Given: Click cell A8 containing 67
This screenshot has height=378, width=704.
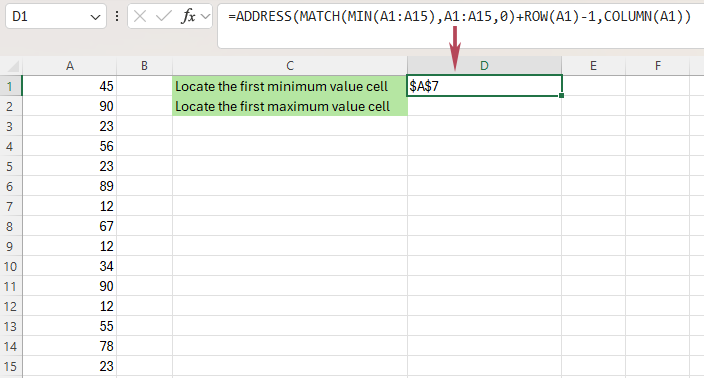Looking at the screenshot, I should [x=70, y=226].
